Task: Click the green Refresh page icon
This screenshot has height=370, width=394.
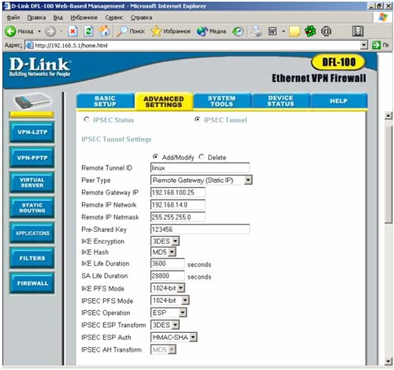Action: (x=89, y=31)
